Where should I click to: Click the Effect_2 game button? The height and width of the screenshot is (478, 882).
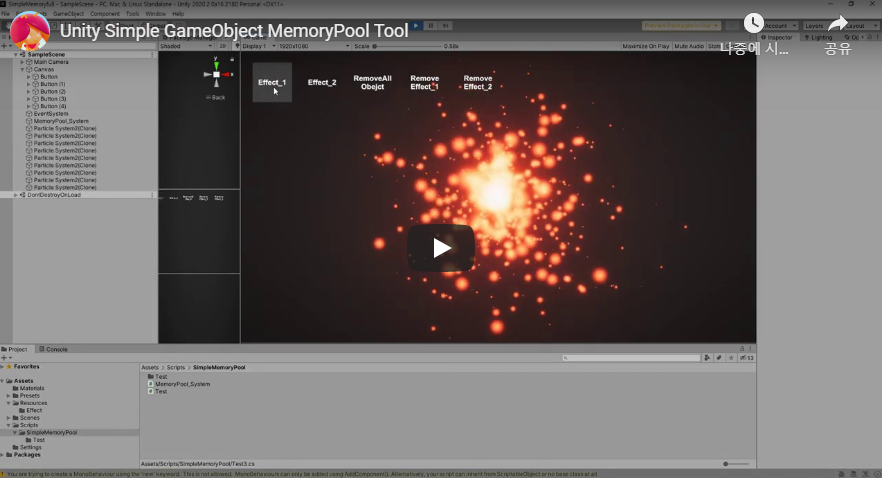point(322,82)
